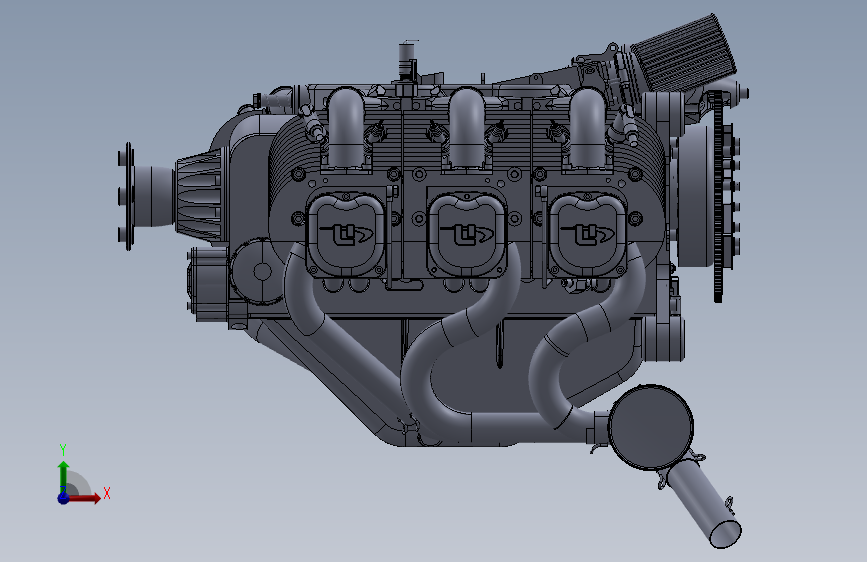Select the rightmost valve cover with logo
The image size is (867, 562).
click(587, 235)
